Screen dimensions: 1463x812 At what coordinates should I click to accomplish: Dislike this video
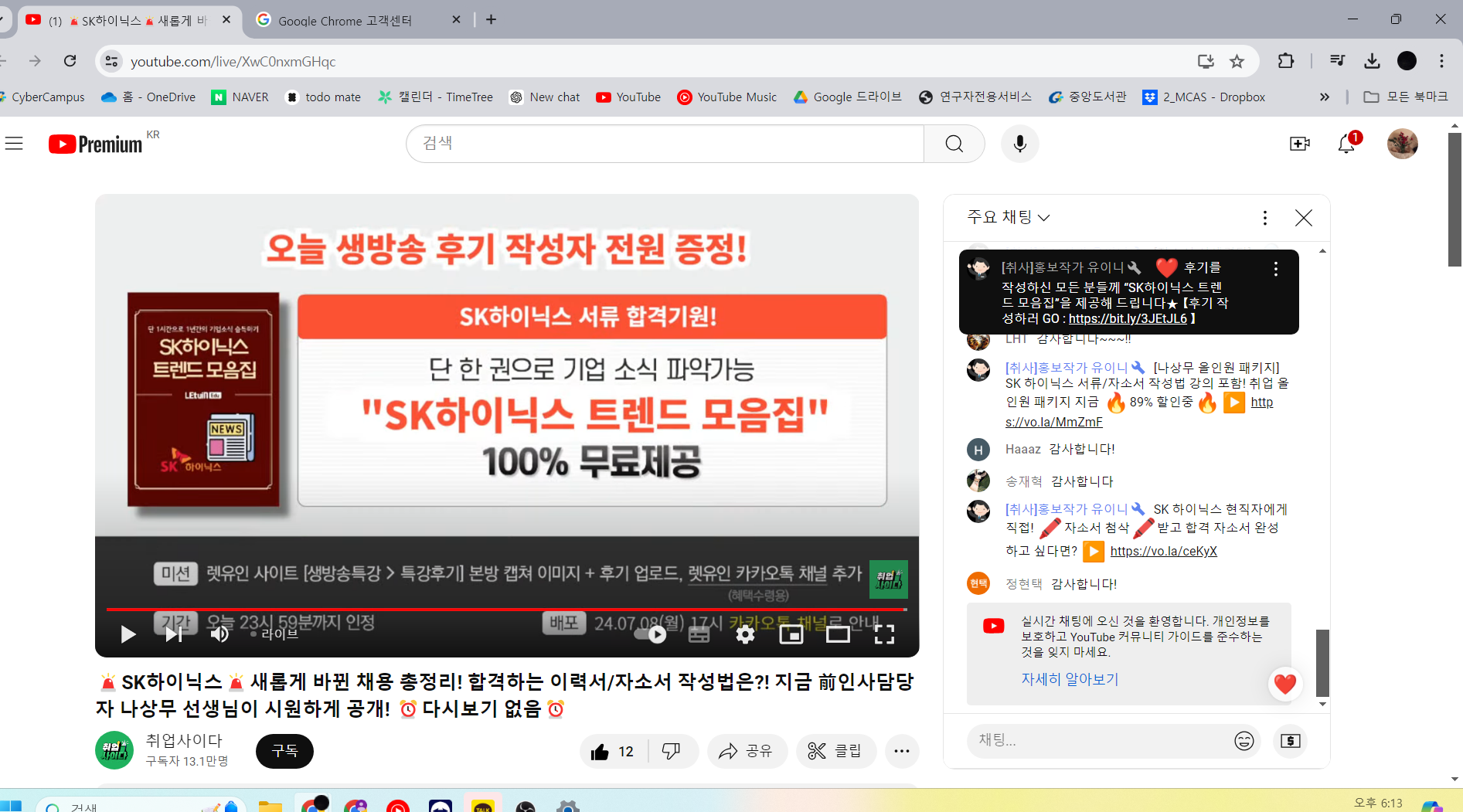click(x=672, y=751)
